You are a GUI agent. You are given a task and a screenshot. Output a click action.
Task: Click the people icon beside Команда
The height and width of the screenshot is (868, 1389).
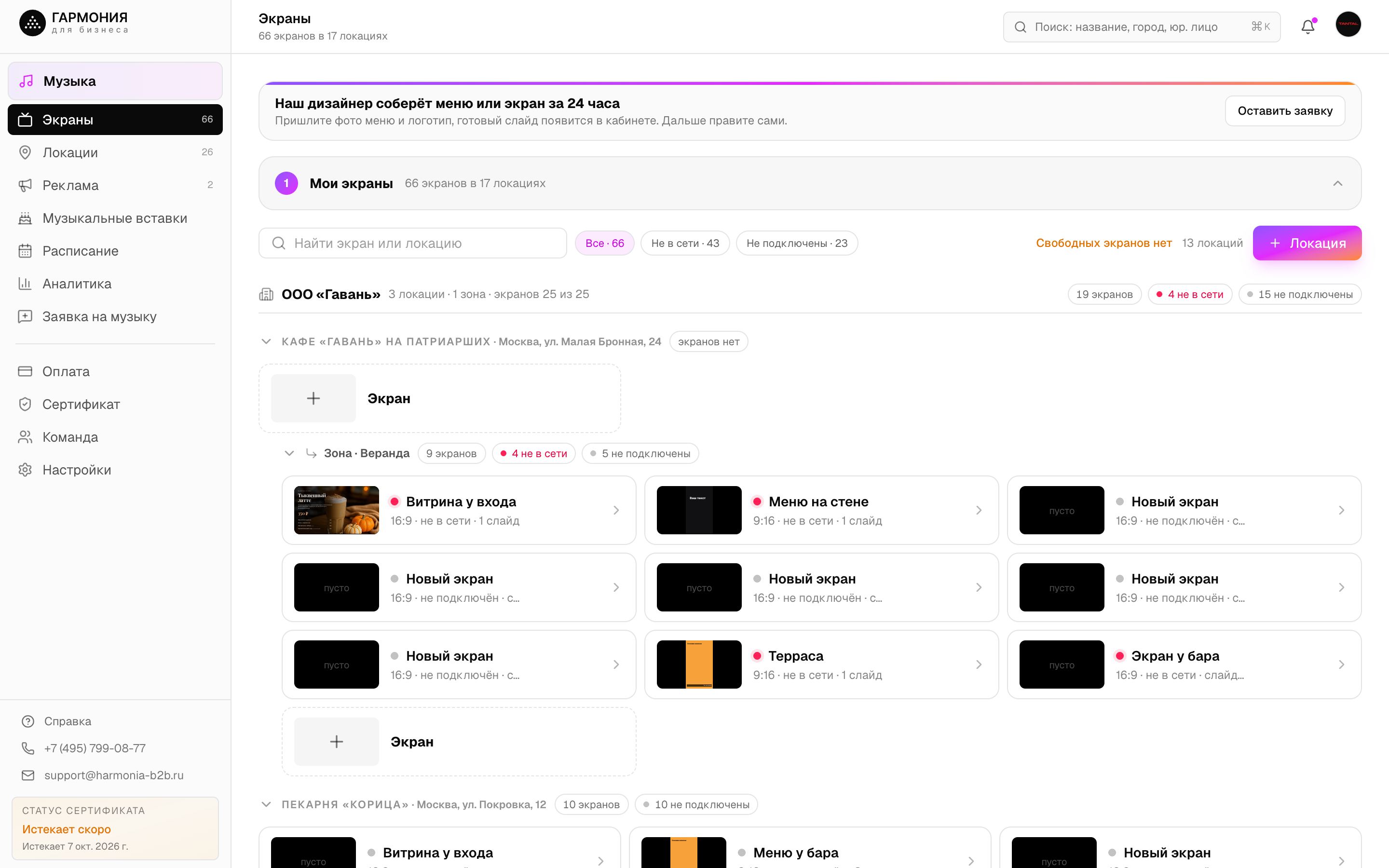[25, 437]
